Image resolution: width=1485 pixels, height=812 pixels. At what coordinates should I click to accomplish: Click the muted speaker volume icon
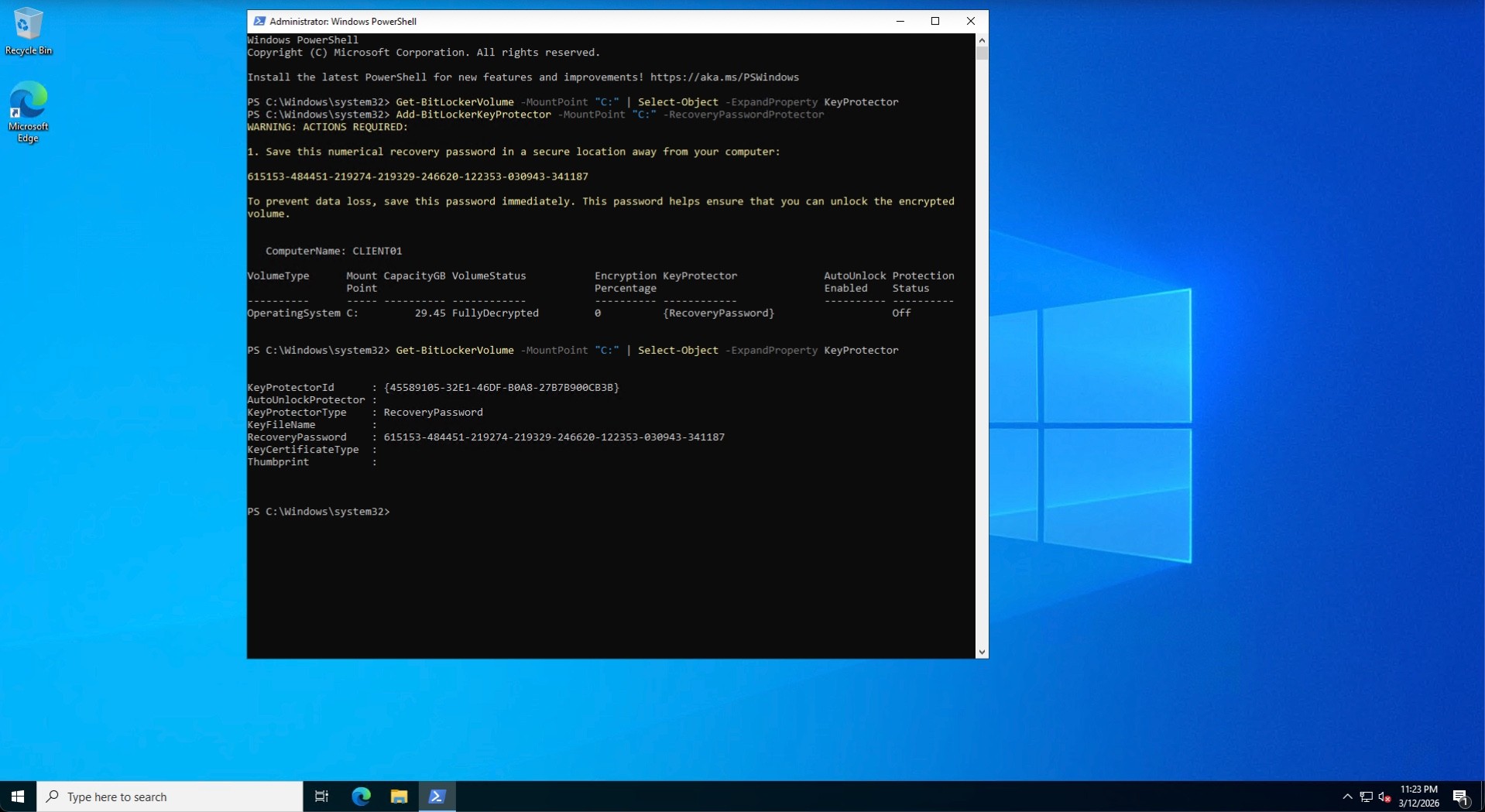[x=1384, y=797]
